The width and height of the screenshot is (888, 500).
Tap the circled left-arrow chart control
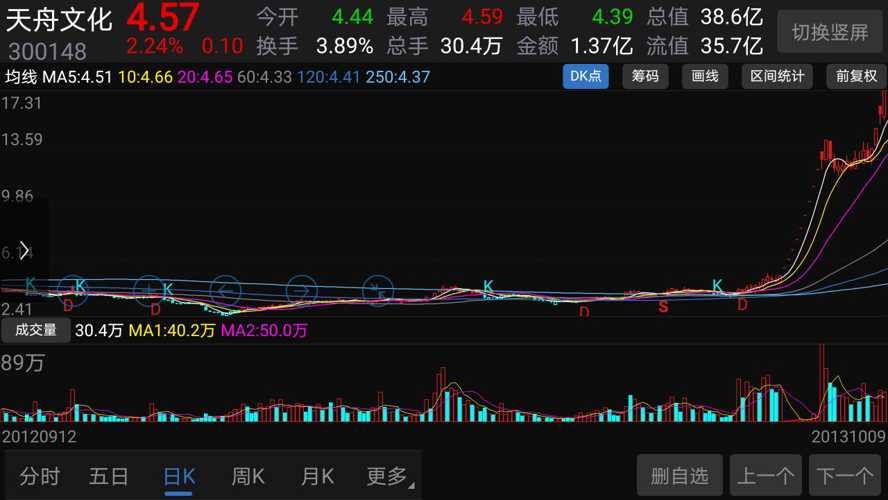click(x=225, y=291)
